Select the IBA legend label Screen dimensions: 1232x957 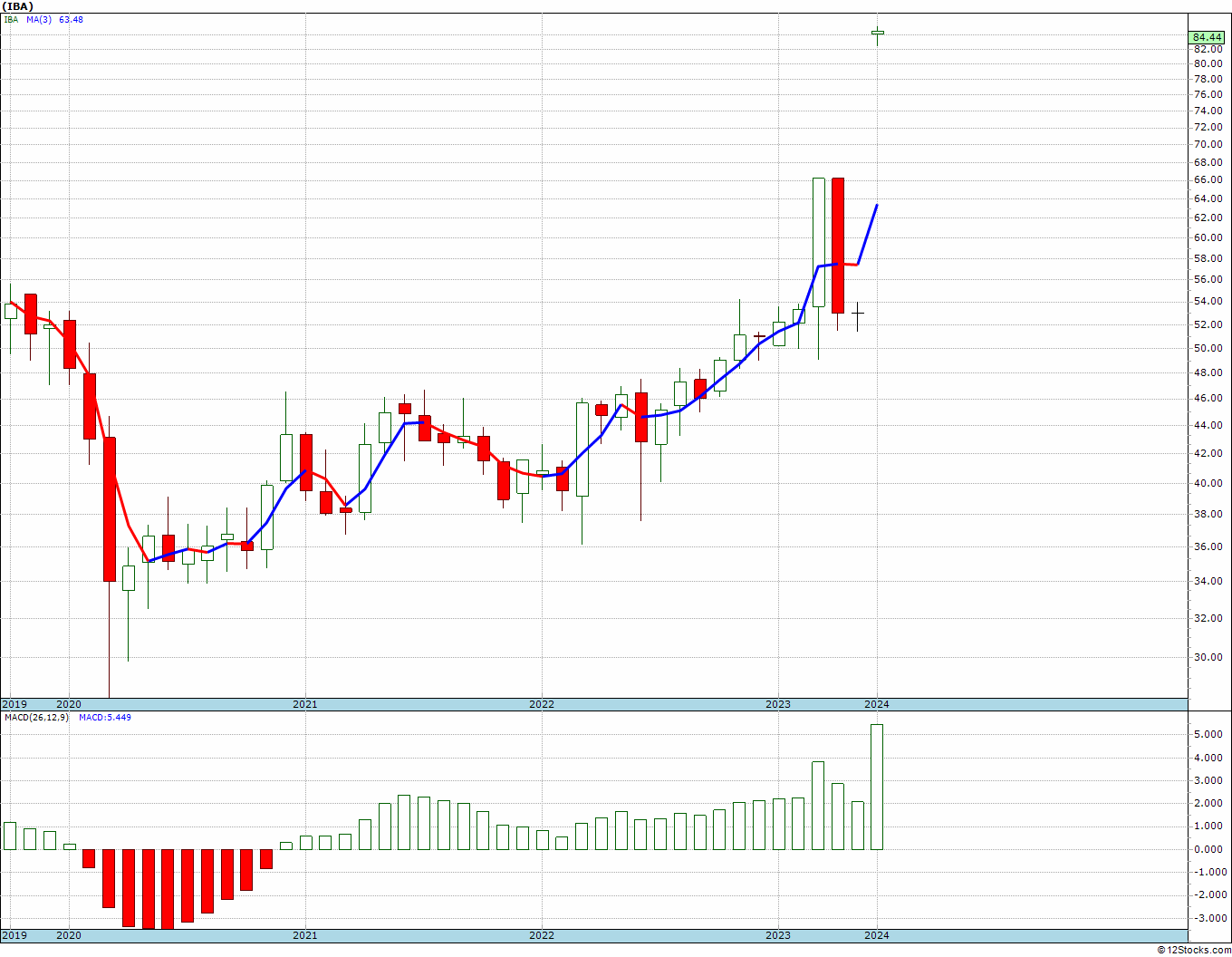tap(11, 19)
